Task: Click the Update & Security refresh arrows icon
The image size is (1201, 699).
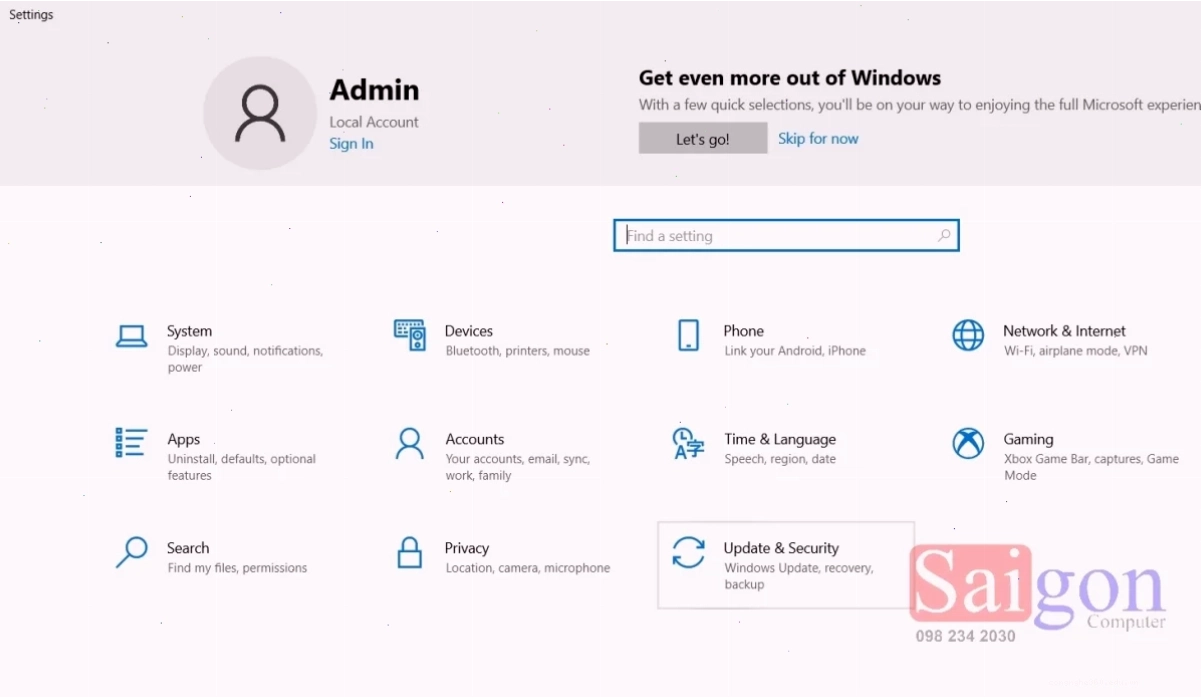Action: 688,552
